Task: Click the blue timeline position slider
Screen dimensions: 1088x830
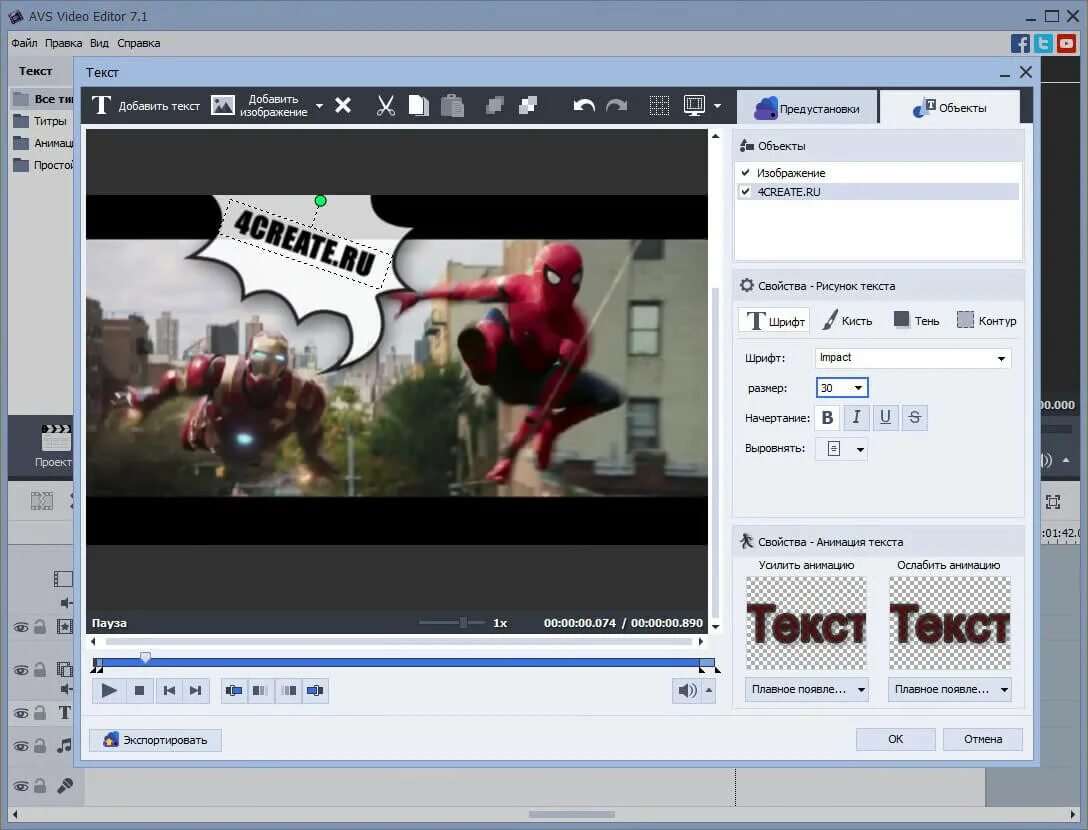Action: pyautogui.click(x=145, y=657)
